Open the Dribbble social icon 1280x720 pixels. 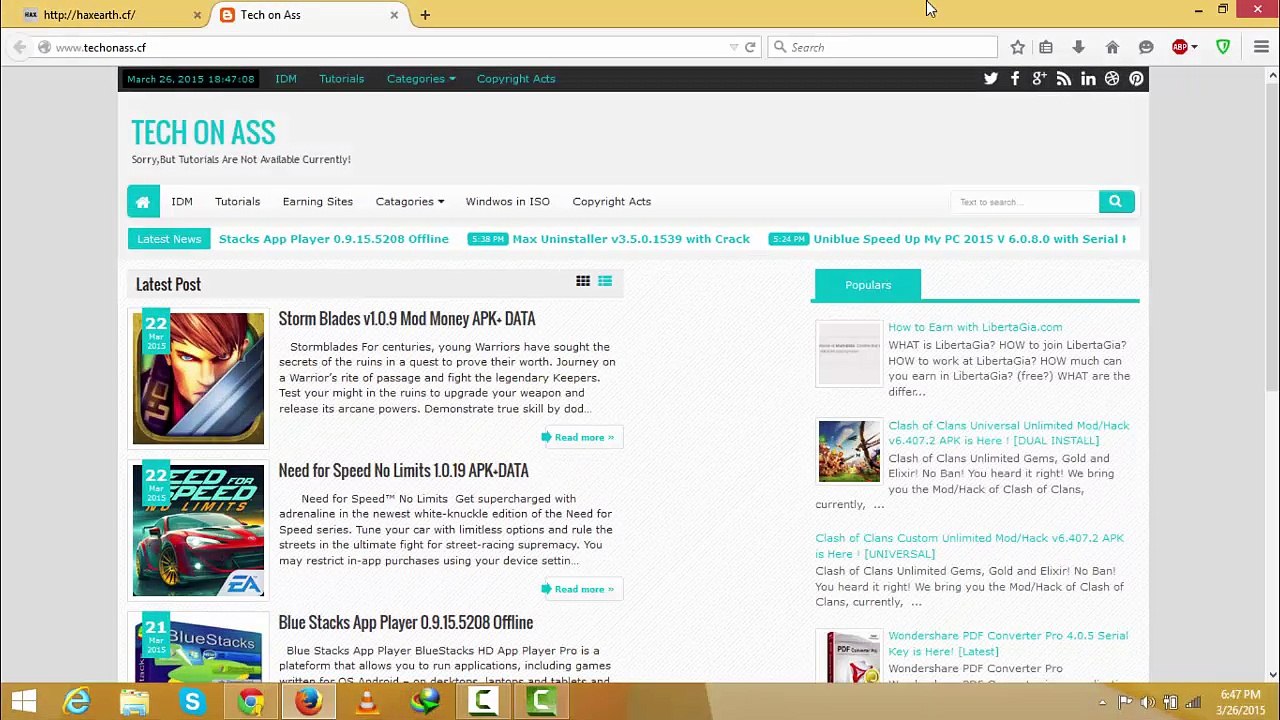coord(1112,79)
